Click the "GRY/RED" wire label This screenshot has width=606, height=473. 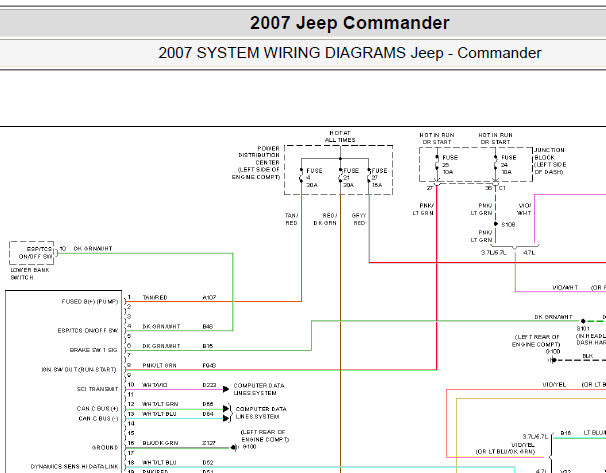[359, 219]
